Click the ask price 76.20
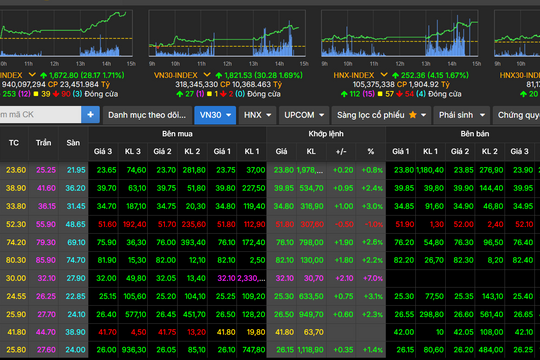This screenshot has height=360, width=540. tap(404, 242)
